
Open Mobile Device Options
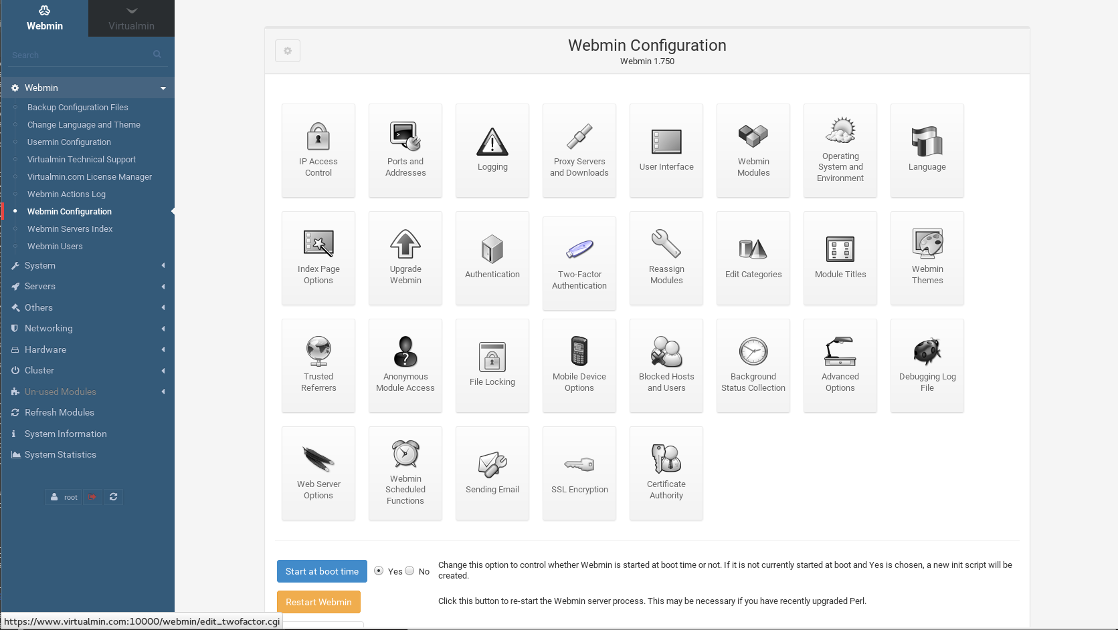pyautogui.click(x=579, y=366)
